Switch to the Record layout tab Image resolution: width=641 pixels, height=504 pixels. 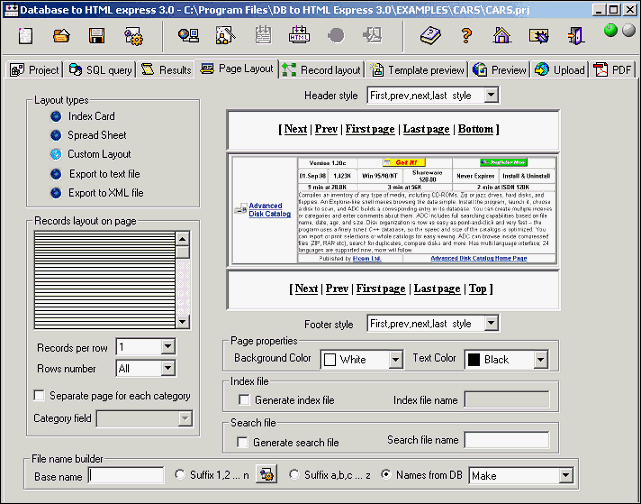point(322,70)
